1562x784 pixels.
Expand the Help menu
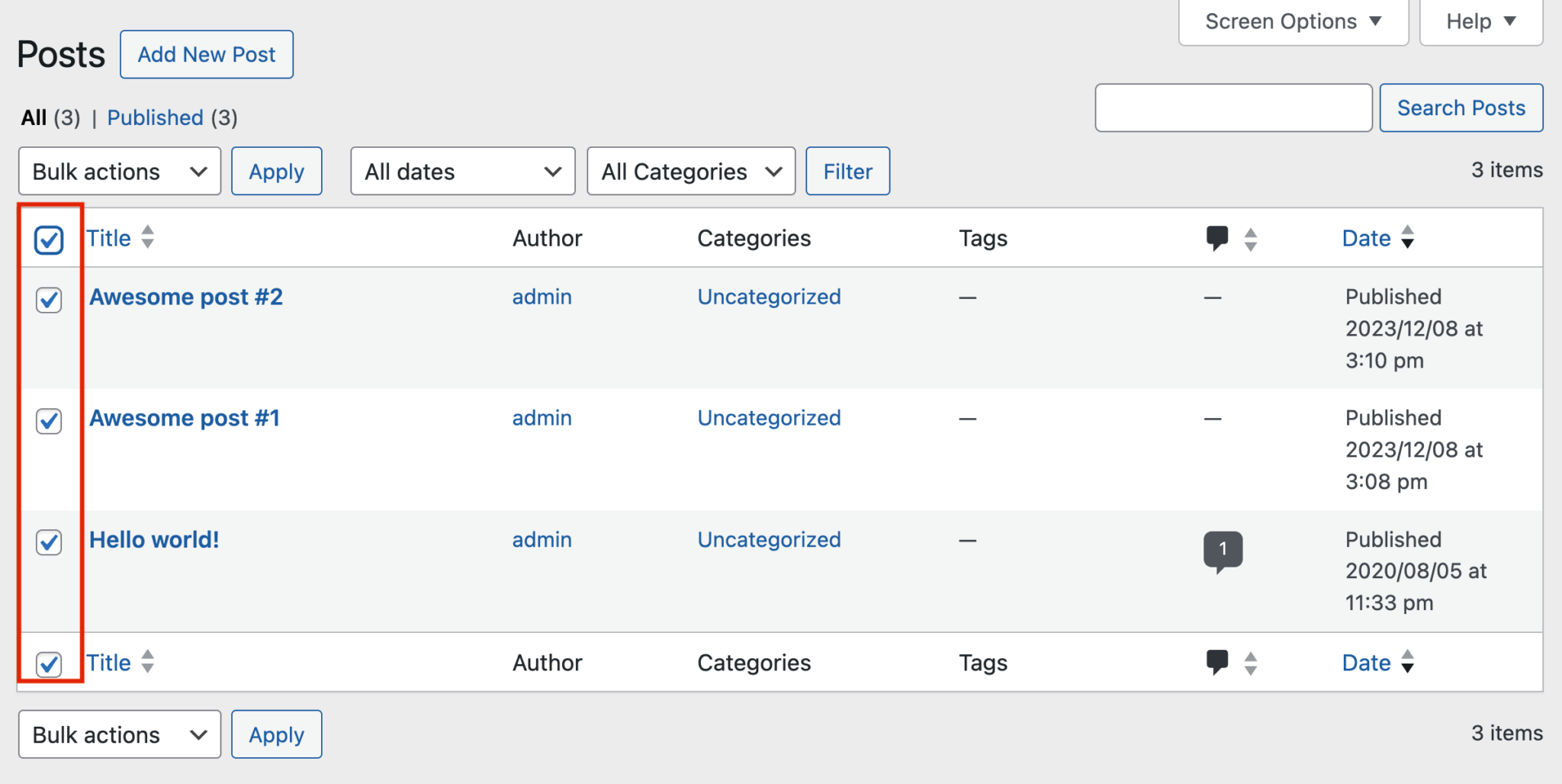pos(1480,21)
